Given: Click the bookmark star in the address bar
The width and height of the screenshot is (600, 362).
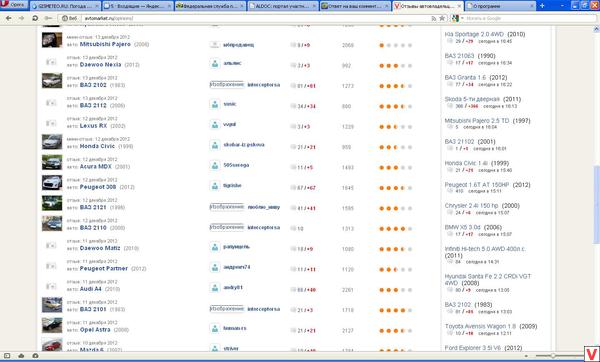Looking at the screenshot, I should click(442, 18).
